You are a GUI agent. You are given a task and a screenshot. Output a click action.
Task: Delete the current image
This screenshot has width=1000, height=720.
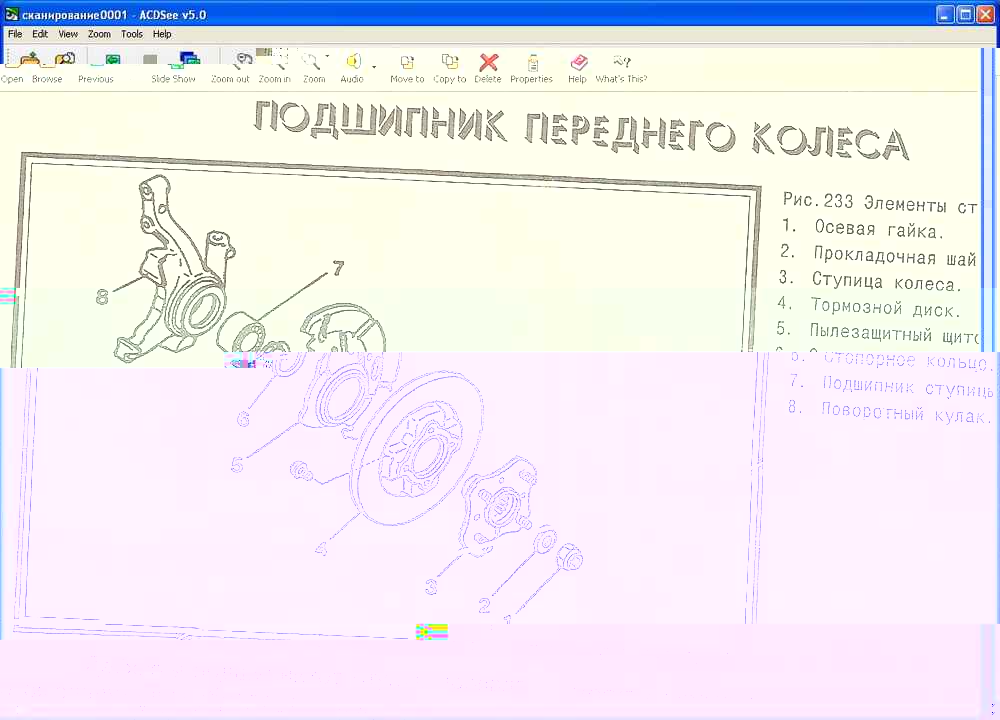(x=488, y=67)
